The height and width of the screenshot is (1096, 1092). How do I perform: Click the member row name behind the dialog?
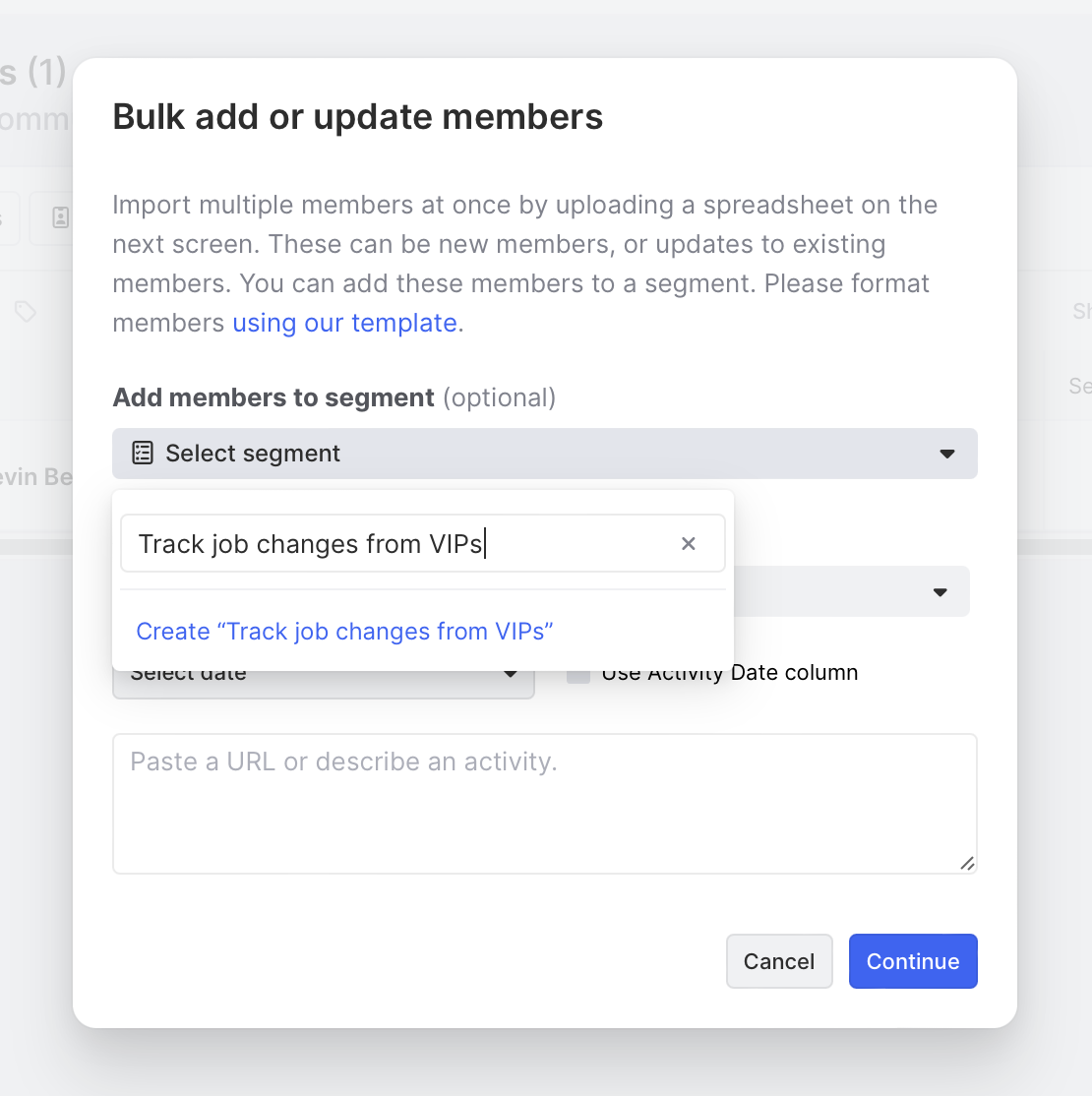(36, 477)
